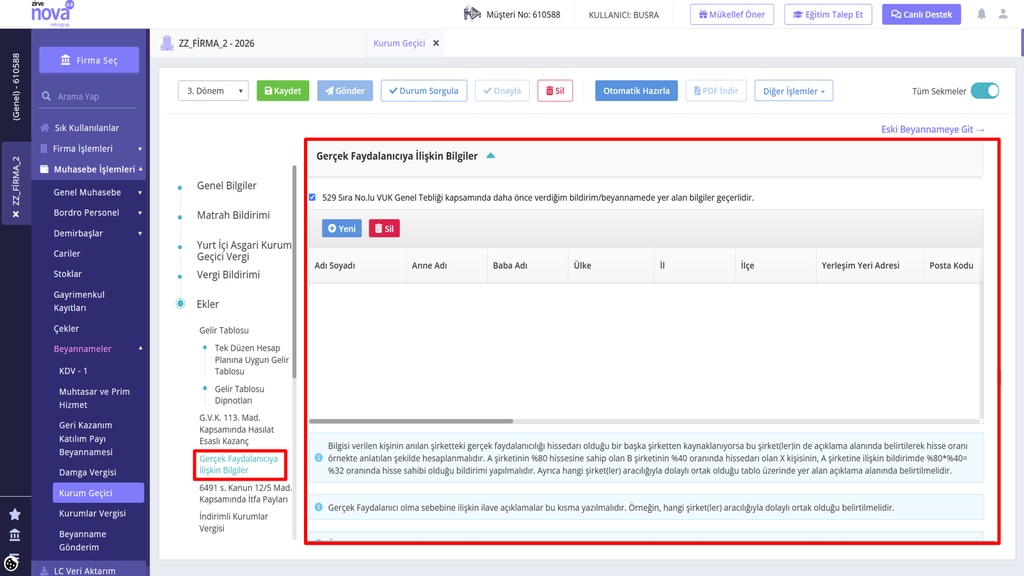Close the ZZ_FİRMA_2 side panel tab
This screenshot has height=576, width=1024.
(16, 214)
